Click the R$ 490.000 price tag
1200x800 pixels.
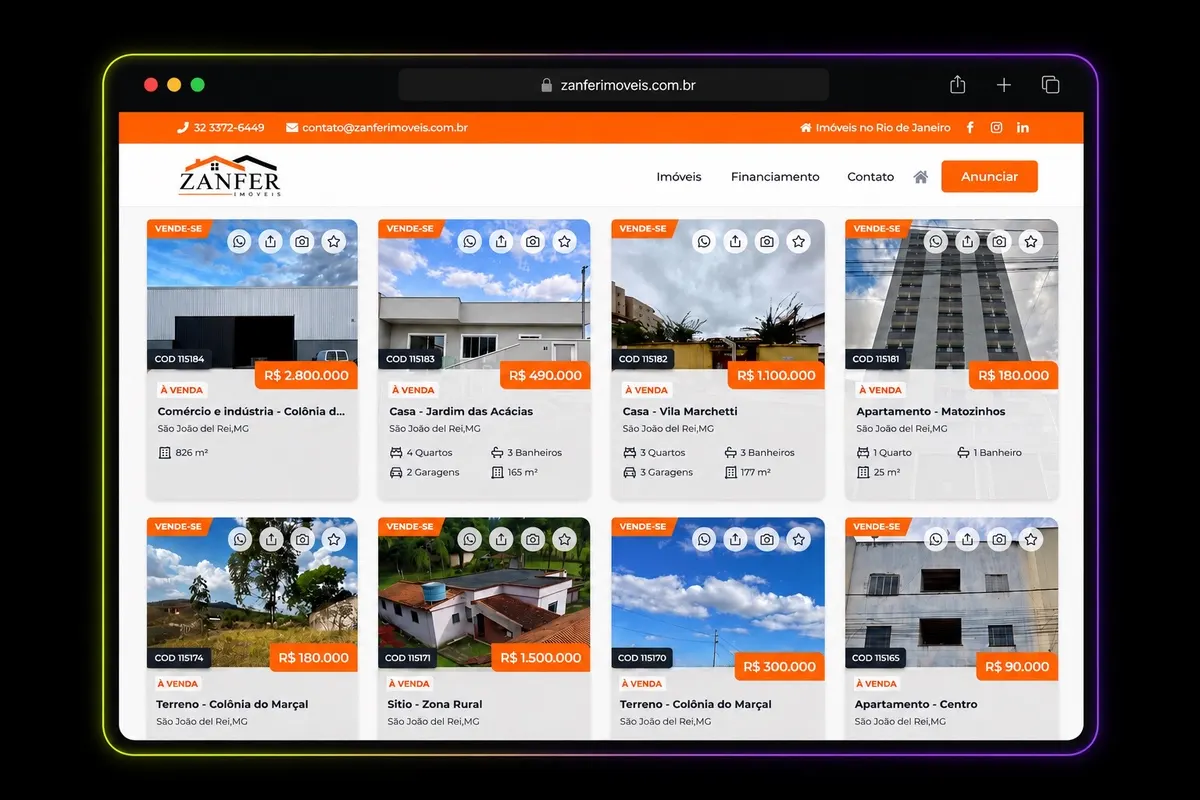click(x=545, y=375)
